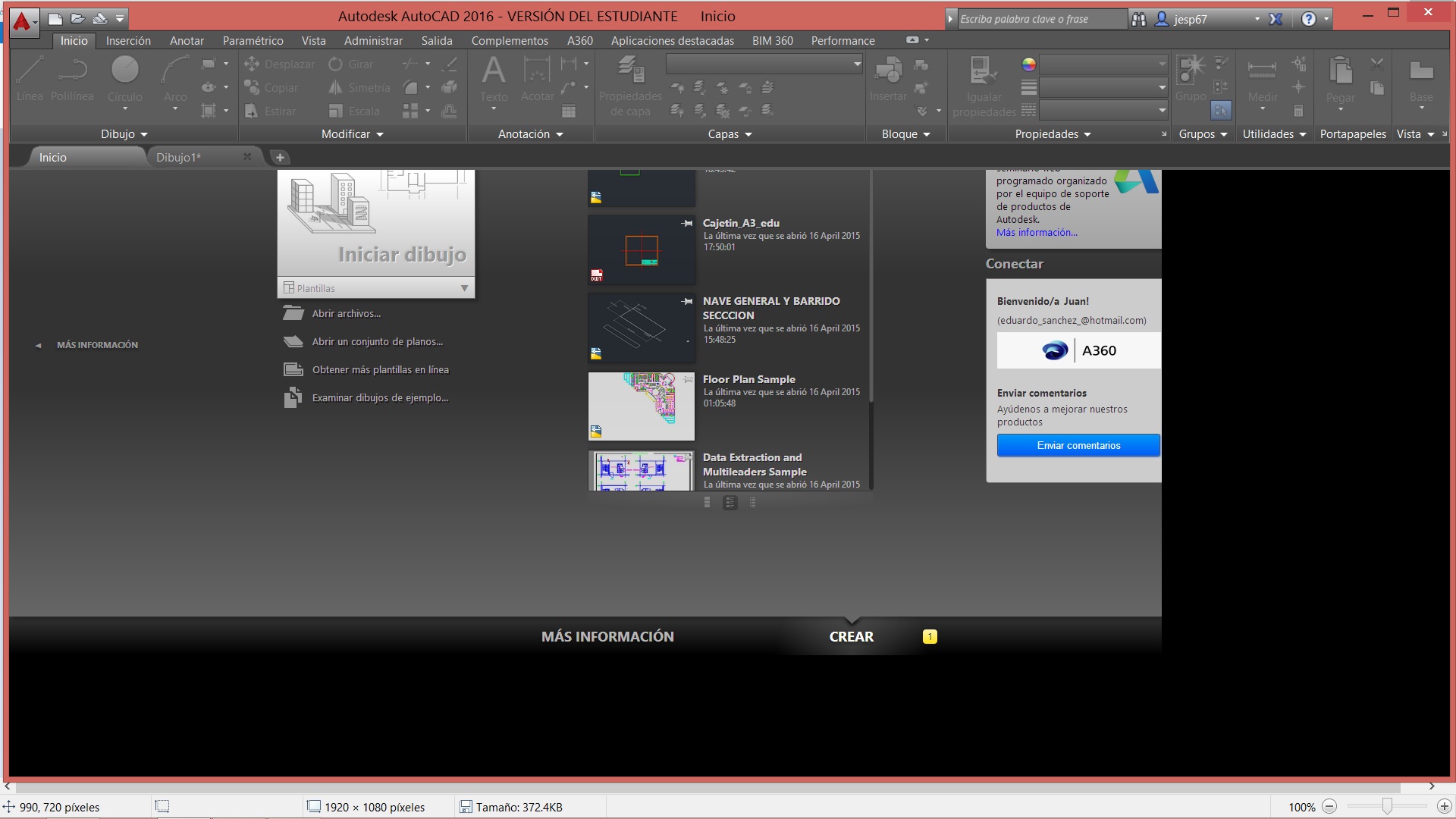
Task: Click the Autodesk Exchange X icon
Action: click(x=1276, y=19)
